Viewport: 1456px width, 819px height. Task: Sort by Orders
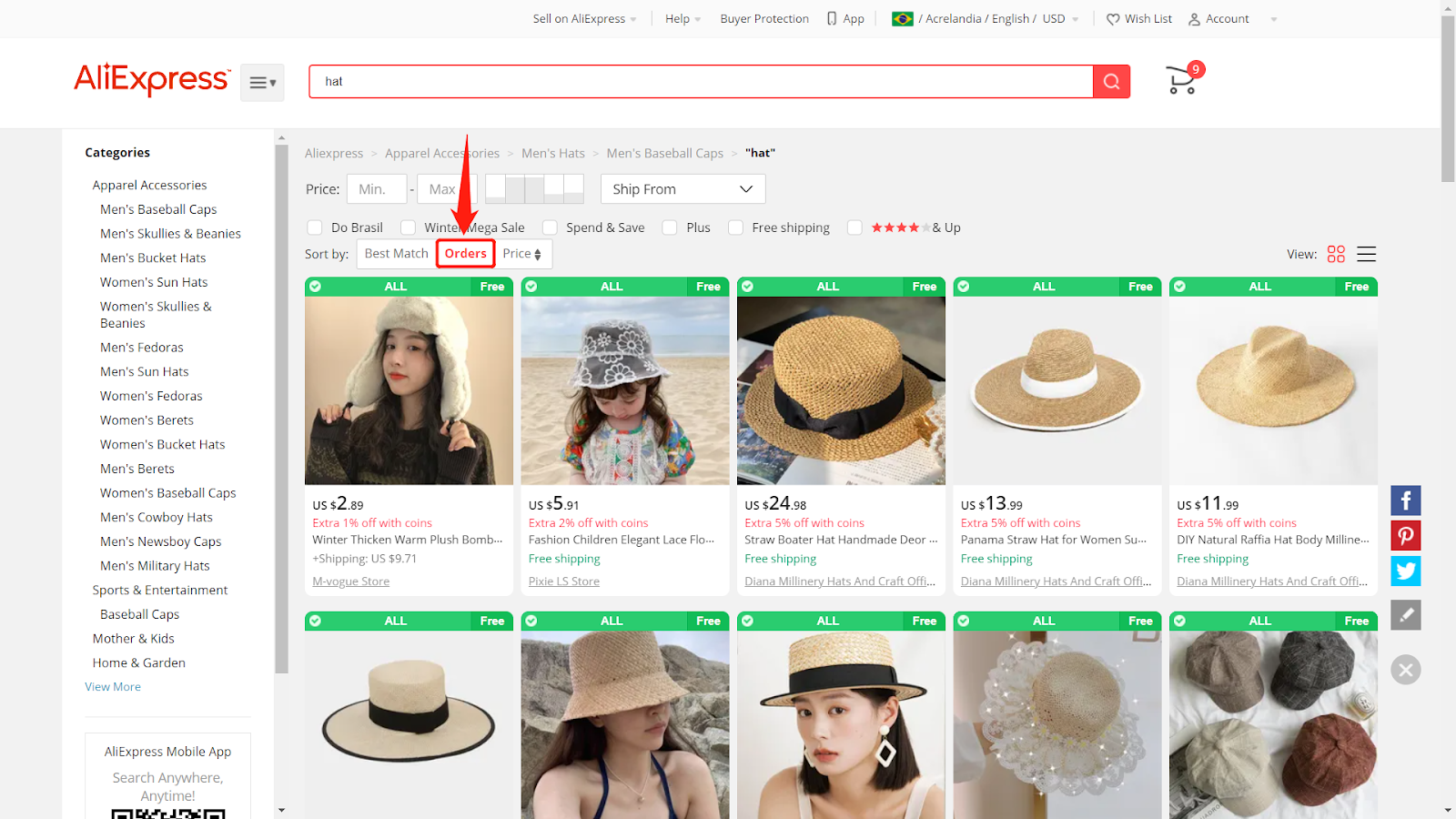pos(466,254)
